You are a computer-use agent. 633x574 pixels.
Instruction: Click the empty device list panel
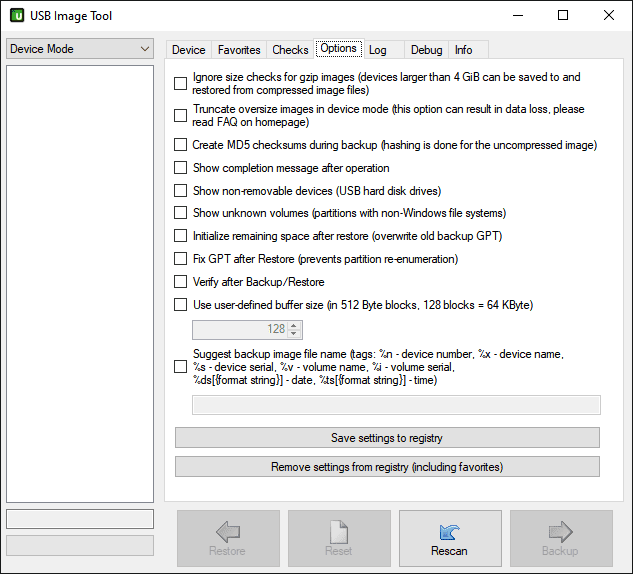click(x=80, y=284)
